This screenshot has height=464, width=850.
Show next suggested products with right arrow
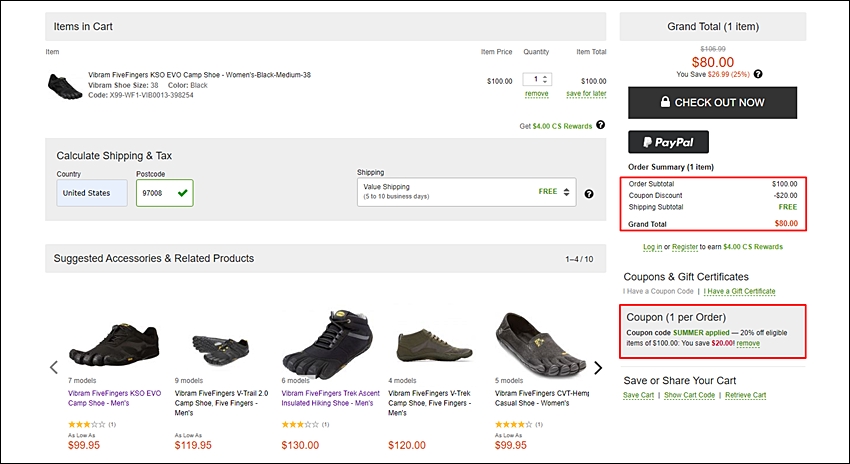pos(598,368)
